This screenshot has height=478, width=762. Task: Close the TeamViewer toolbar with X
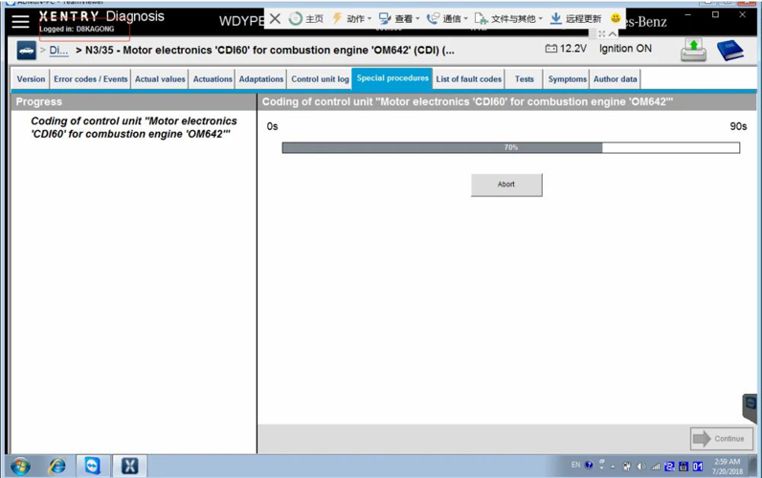(275, 19)
